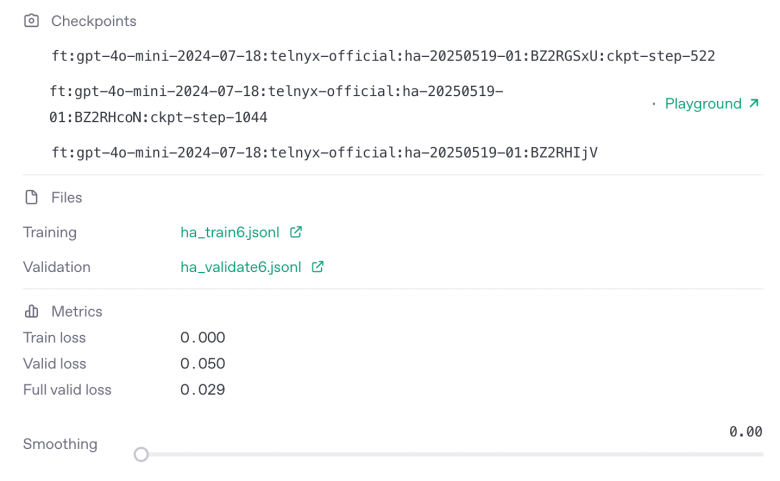Click the Full valid loss value 0.029
Image resolution: width=780 pixels, height=481 pixels.
tap(202, 389)
